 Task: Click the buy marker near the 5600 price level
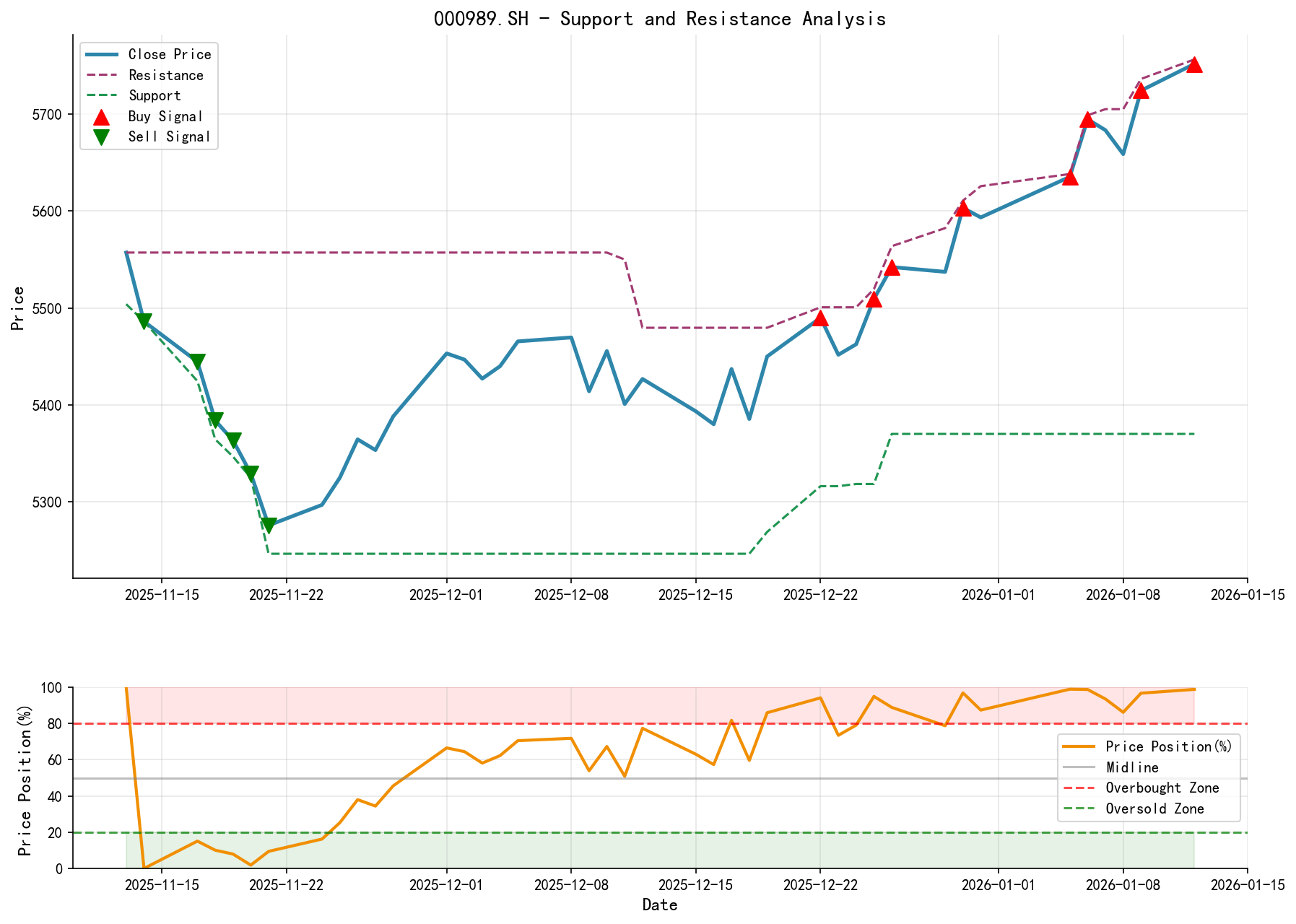point(962,209)
